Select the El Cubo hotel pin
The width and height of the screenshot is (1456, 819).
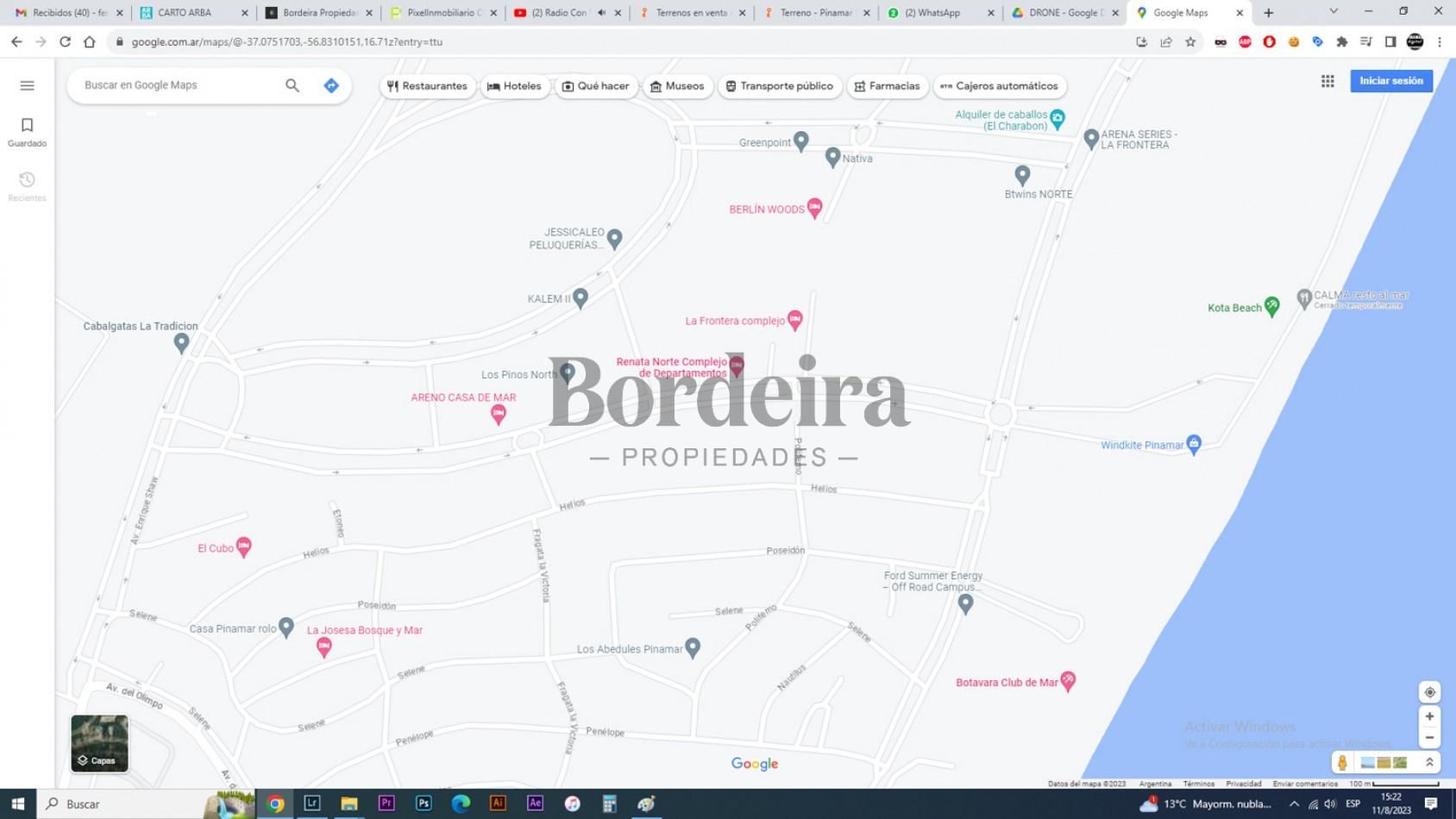[244, 547]
